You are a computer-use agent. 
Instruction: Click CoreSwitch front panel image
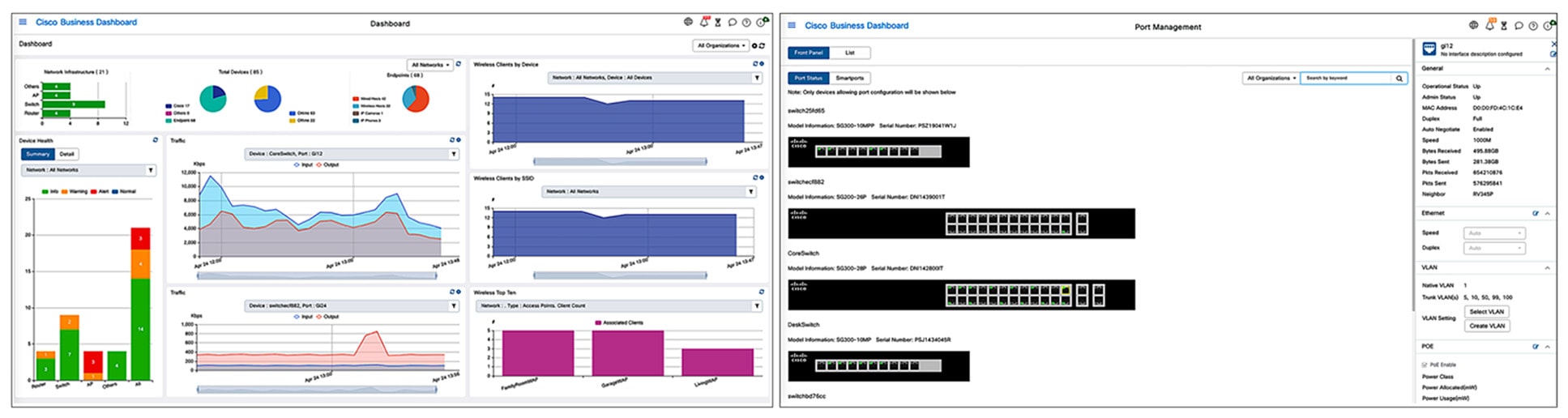pyautogui.click(x=961, y=295)
